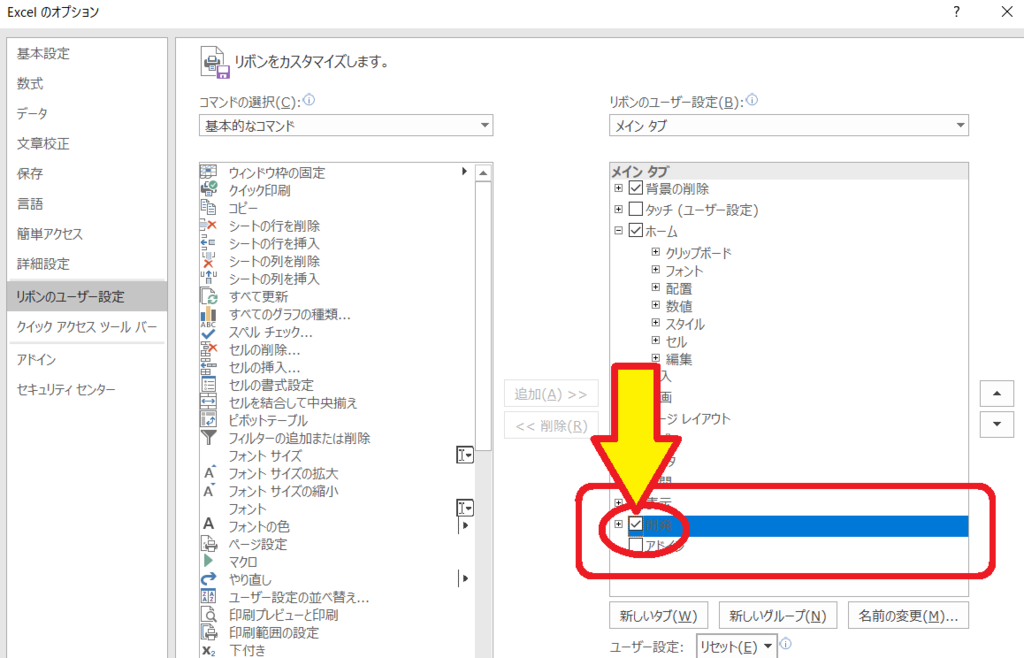The image size is (1024, 658).
Task: Select the 下付き command row
Action: click(x=336, y=650)
